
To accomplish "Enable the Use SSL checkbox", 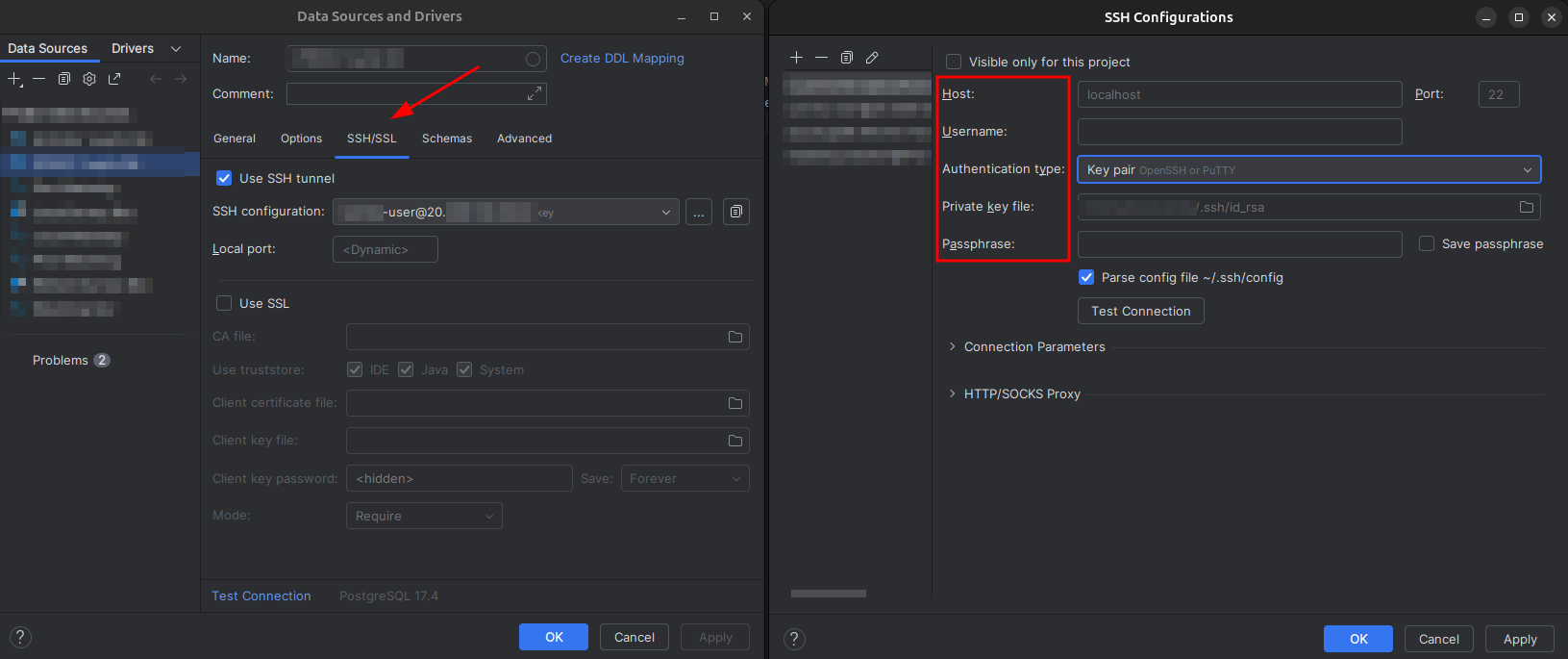I will click(224, 303).
